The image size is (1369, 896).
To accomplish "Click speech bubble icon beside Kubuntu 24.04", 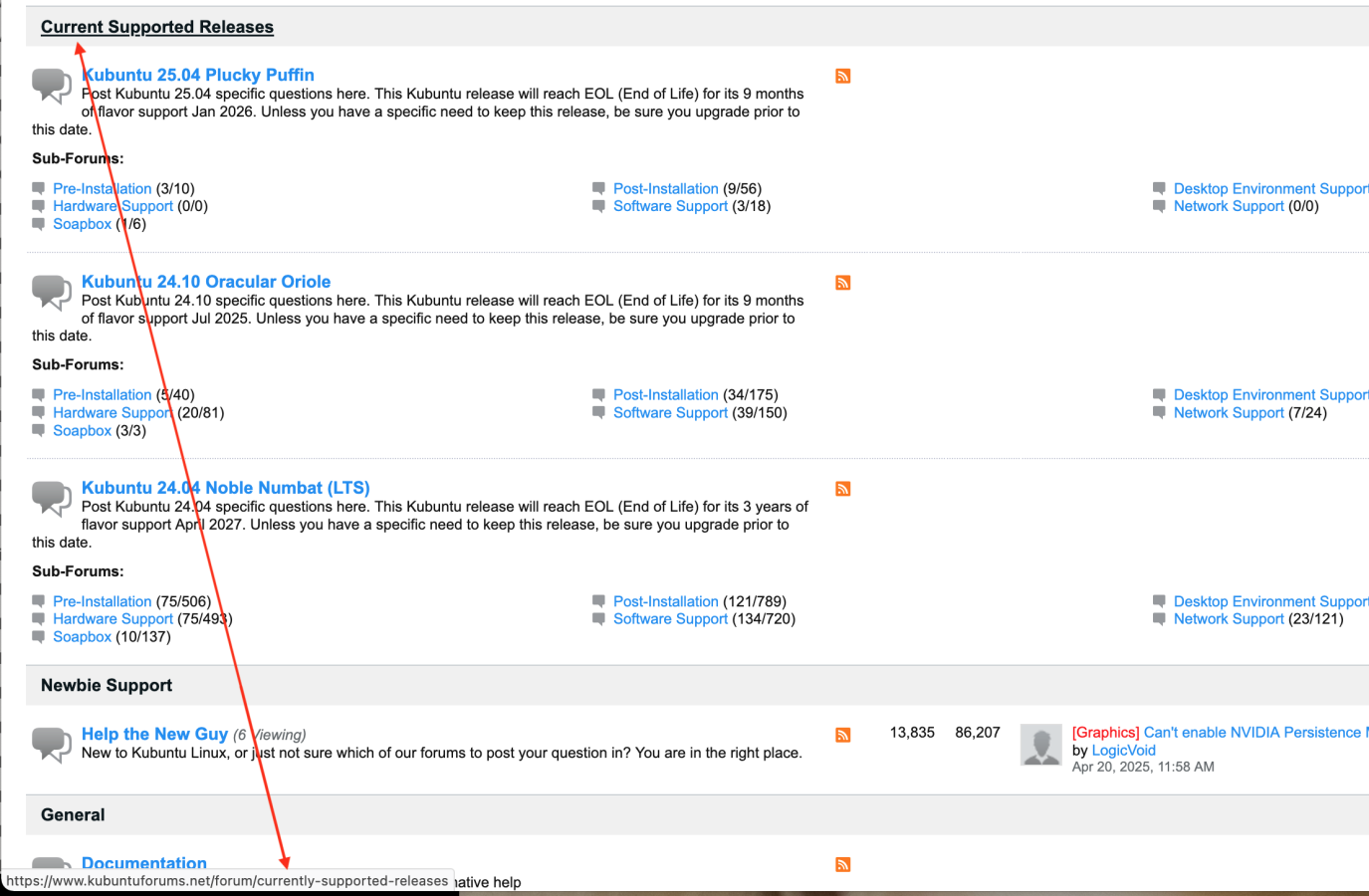I will tap(52, 498).
